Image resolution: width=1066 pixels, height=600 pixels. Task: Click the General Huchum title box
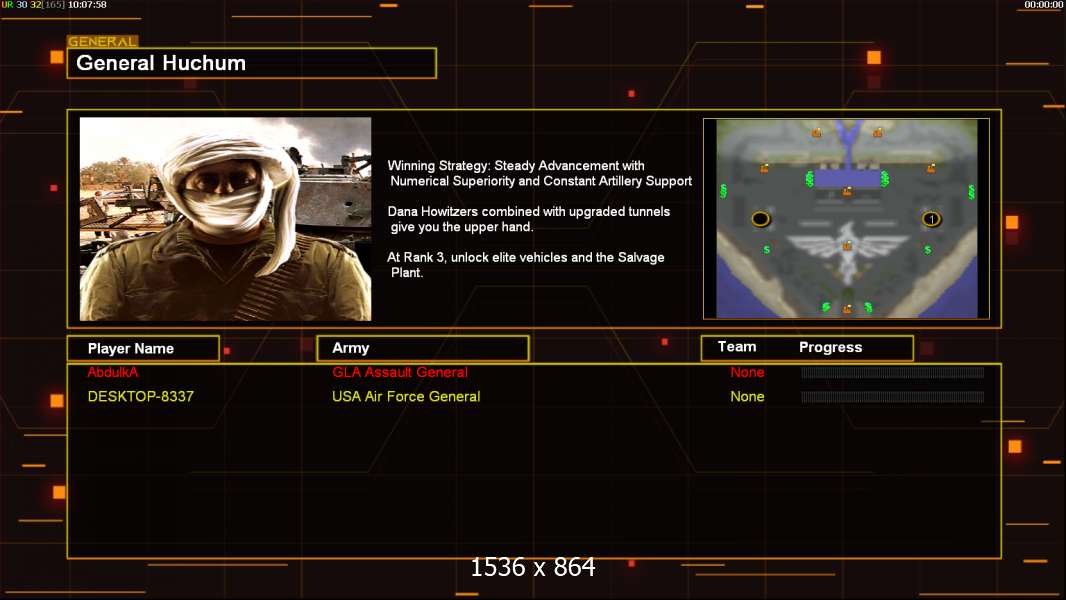252,63
